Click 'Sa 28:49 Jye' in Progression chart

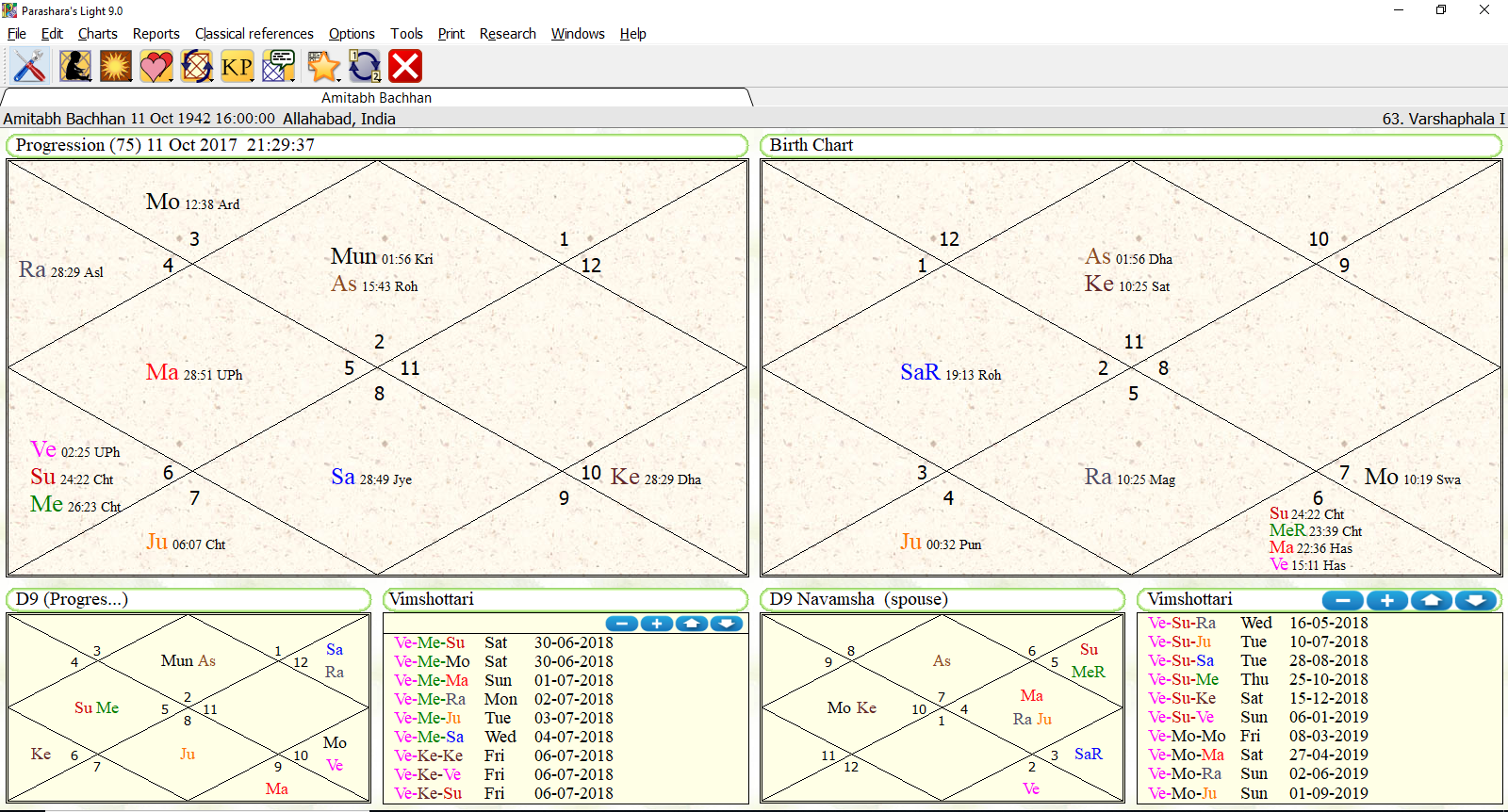pyautogui.click(x=371, y=478)
